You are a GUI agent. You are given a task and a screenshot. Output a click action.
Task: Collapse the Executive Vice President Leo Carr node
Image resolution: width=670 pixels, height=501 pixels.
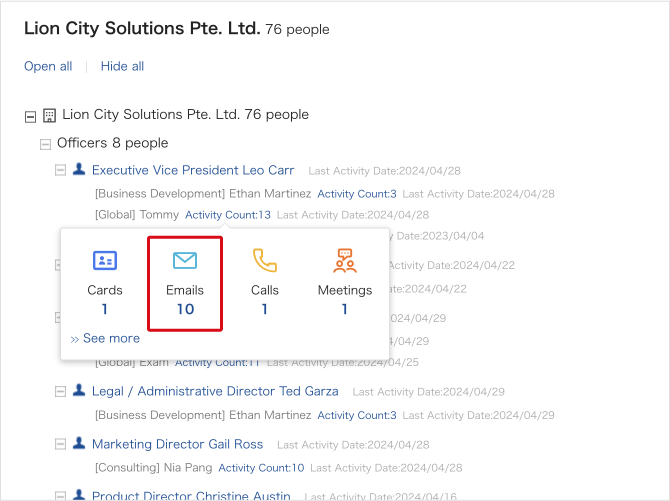coord(61,171)
